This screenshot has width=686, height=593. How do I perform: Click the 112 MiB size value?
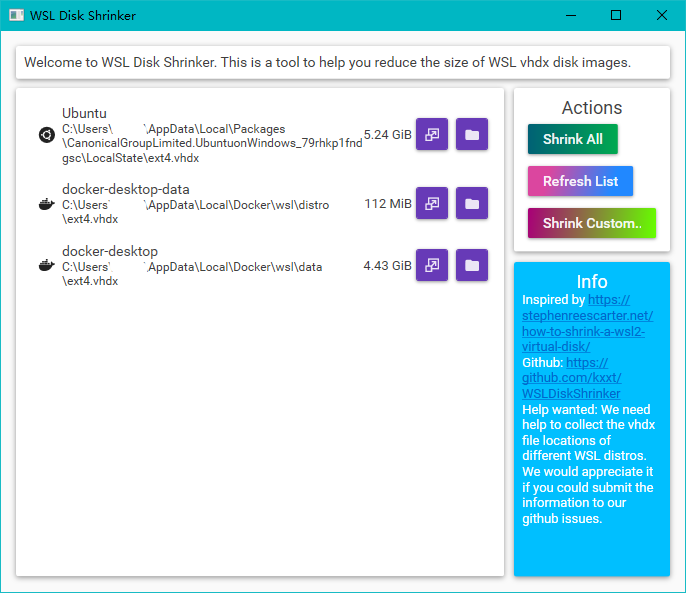pos(388,204)
